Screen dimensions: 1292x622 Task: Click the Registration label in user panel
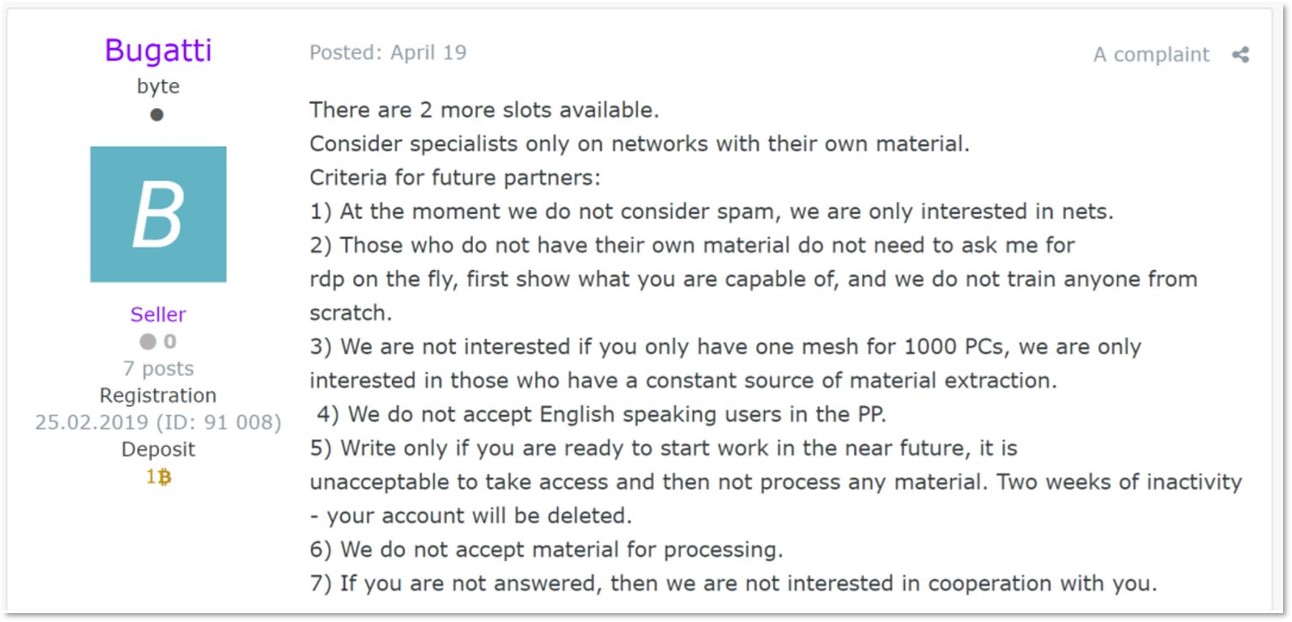click(x=158, y=396)
